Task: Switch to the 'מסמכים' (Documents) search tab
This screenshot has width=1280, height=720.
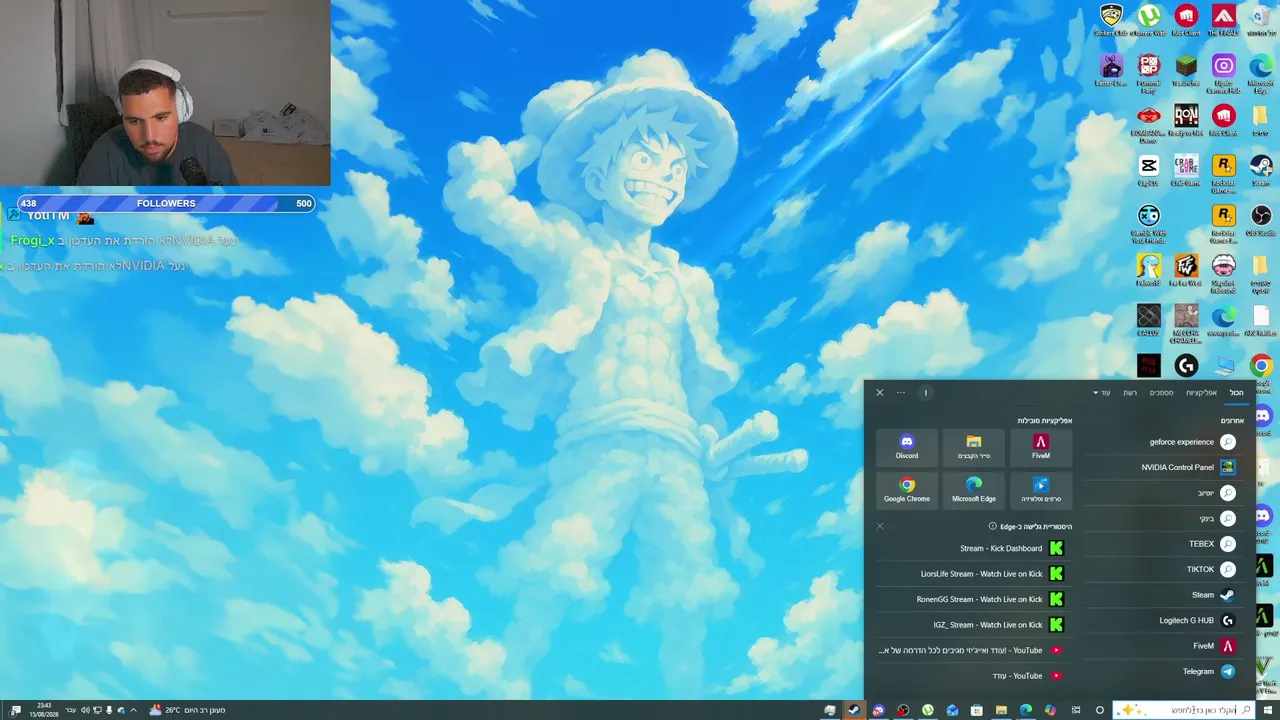Action: coord(1161,393)
